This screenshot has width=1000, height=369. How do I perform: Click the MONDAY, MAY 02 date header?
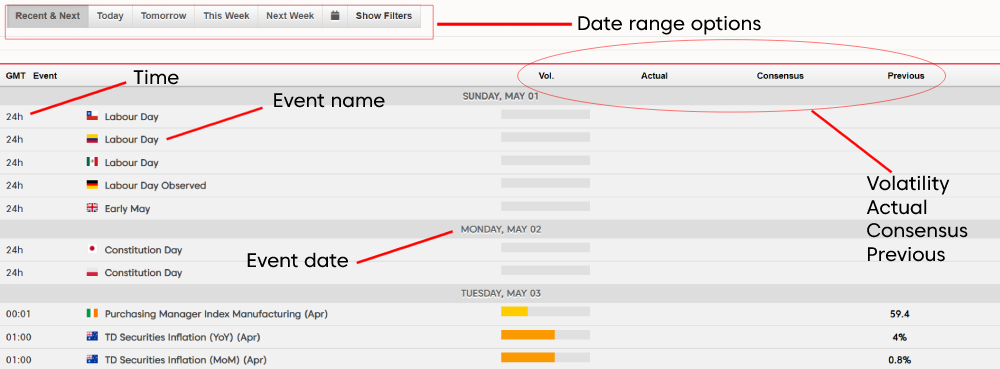tap(501, 229)
